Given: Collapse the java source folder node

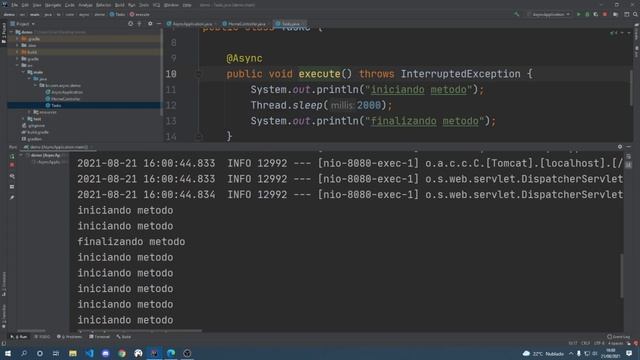Looking at the screenshot, I should pos(30,79).
